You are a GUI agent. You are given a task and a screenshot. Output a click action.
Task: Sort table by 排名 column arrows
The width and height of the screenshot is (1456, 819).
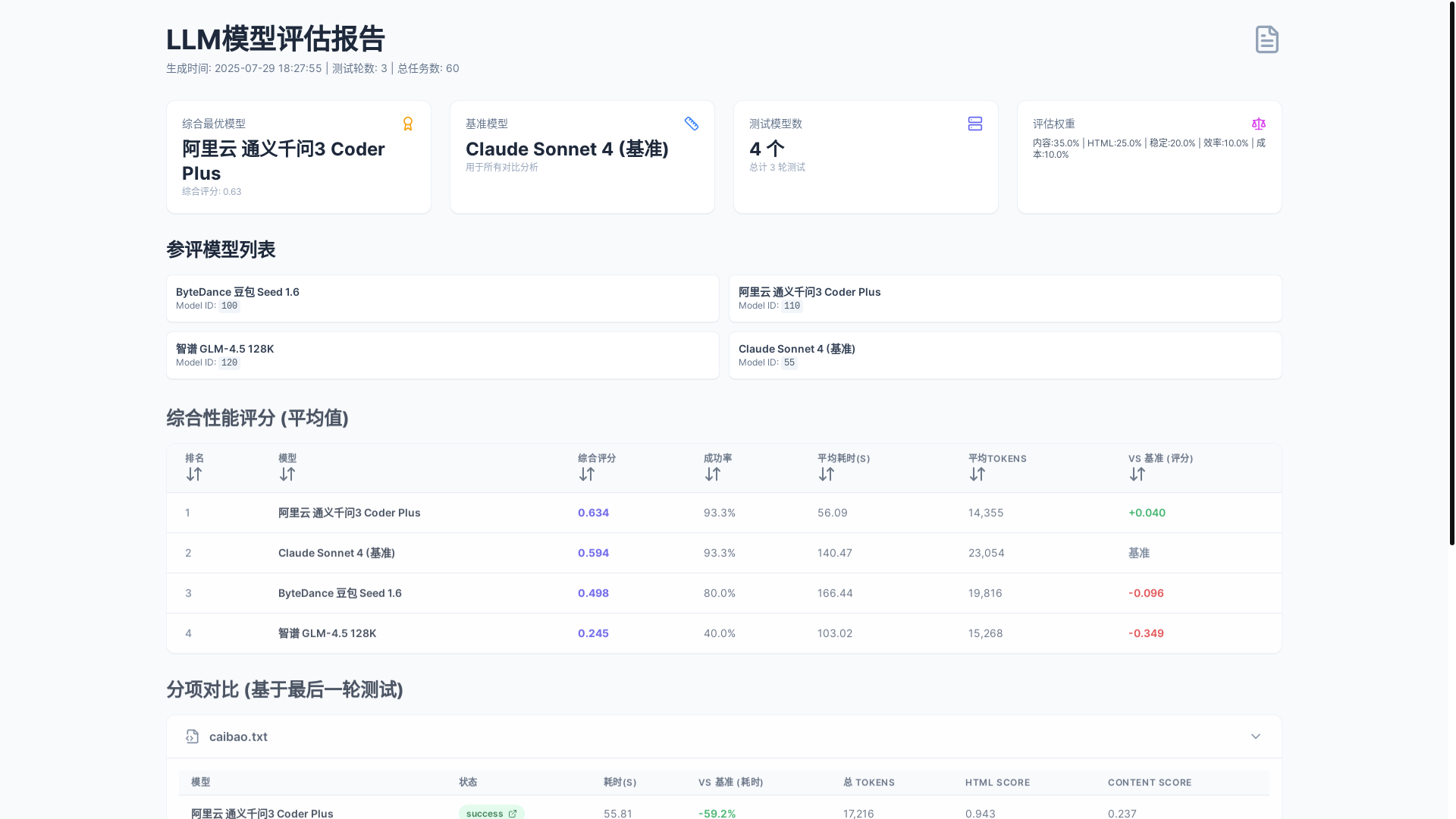point(194,474)
